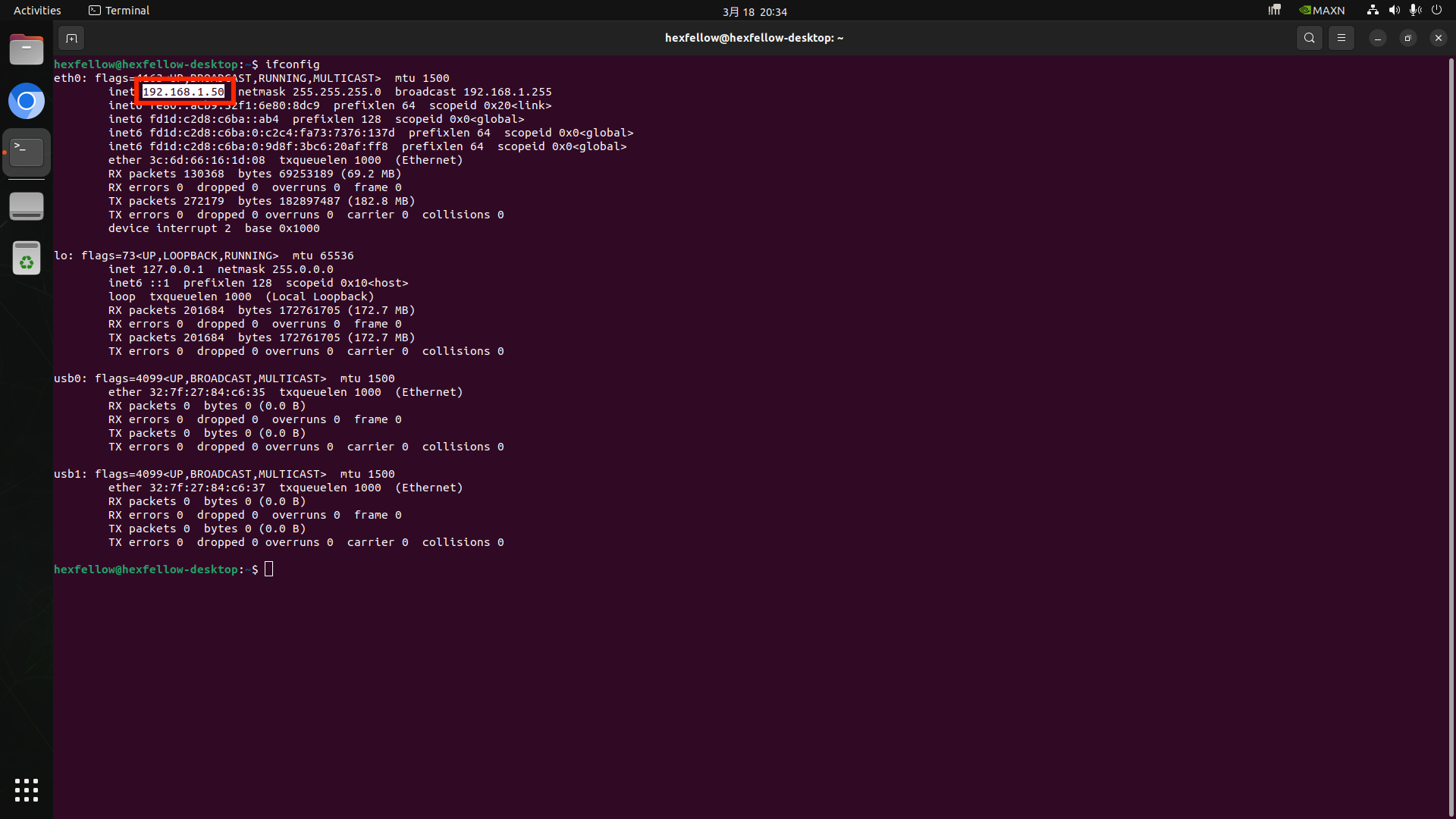Click the input method indicator icon
The width and height of the screenshot is (1456, 819).
pos(1275,11)
